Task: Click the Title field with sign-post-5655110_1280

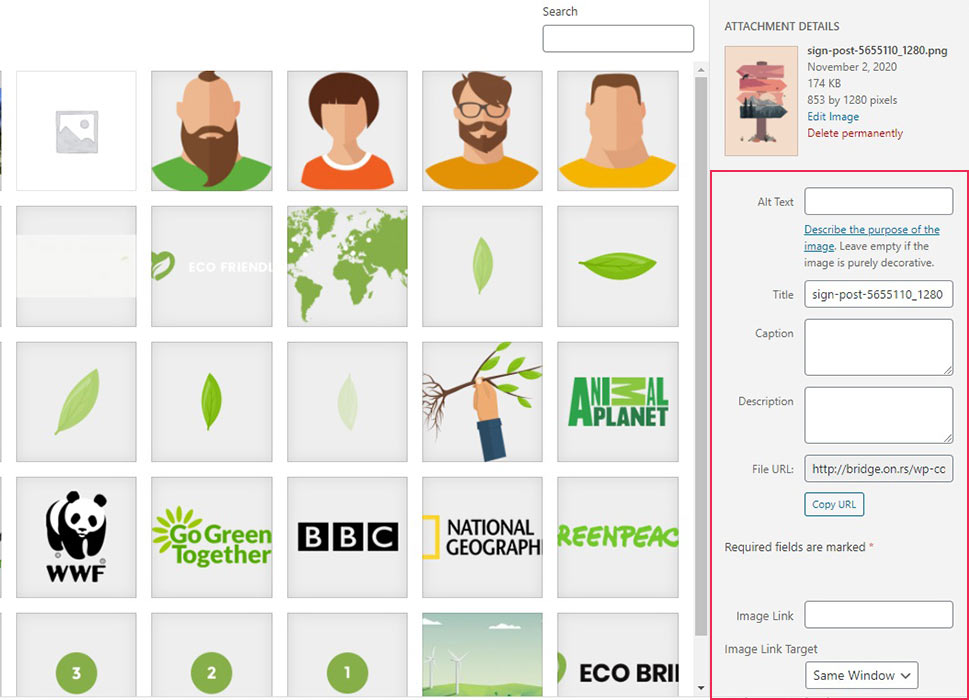Action: point(878,294)
